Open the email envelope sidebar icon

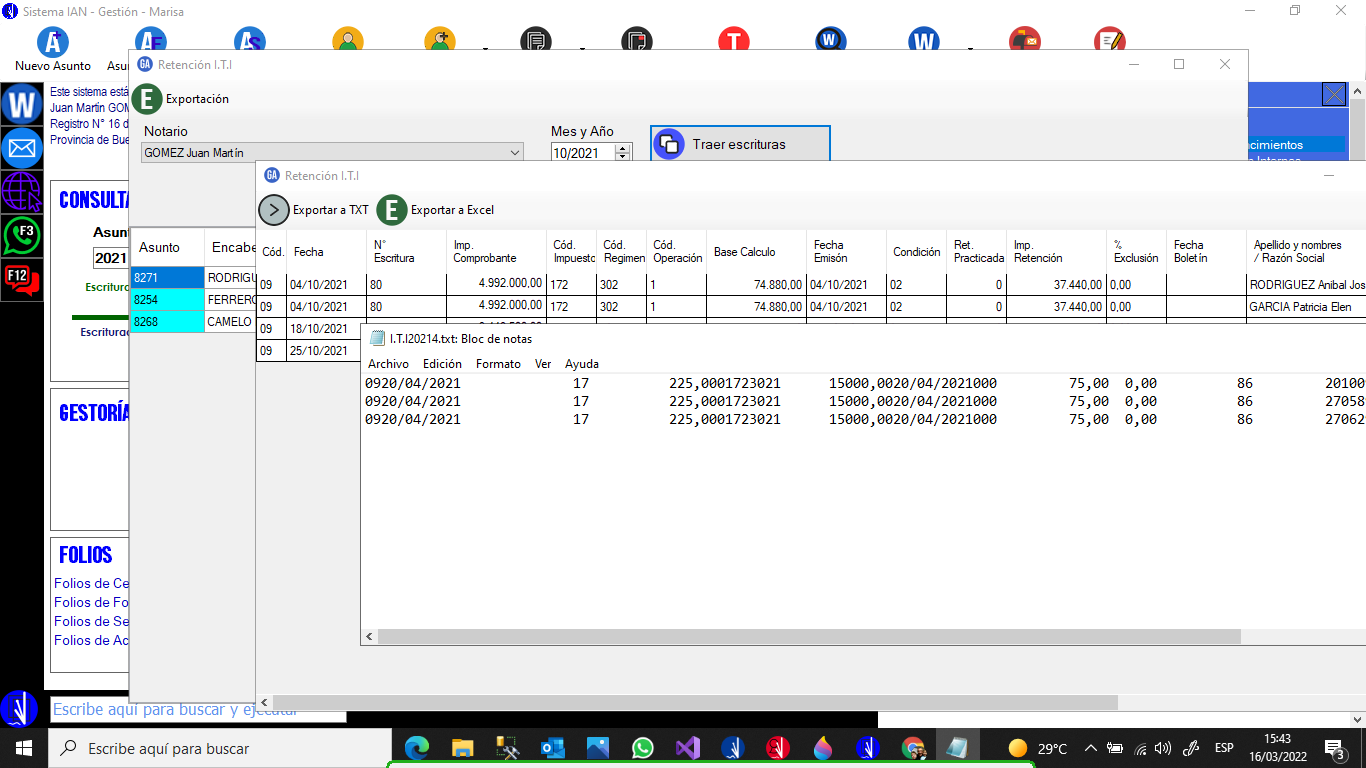click(x=21, y=149)
